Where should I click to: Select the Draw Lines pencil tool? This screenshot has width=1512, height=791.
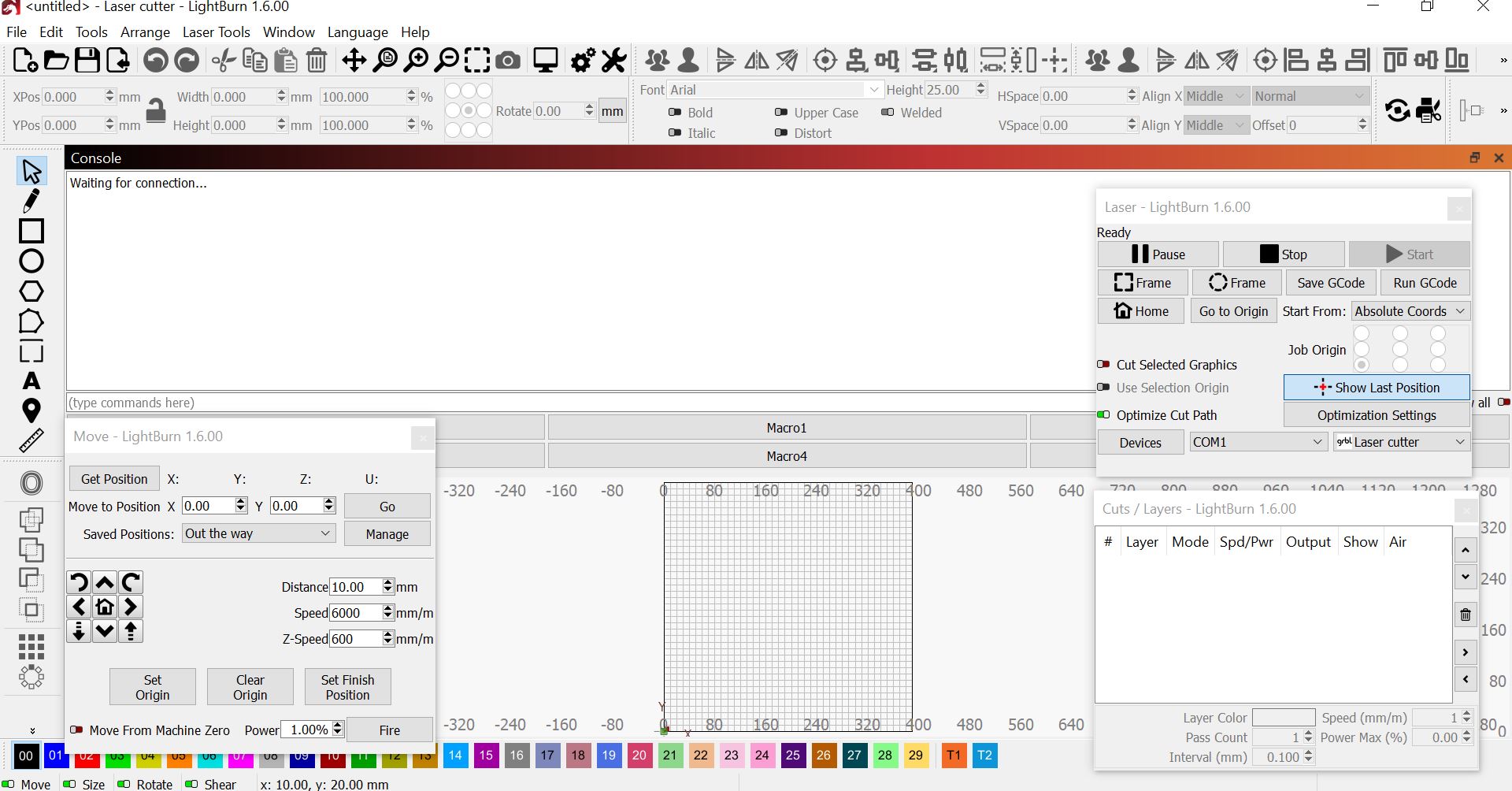(31, 201)
